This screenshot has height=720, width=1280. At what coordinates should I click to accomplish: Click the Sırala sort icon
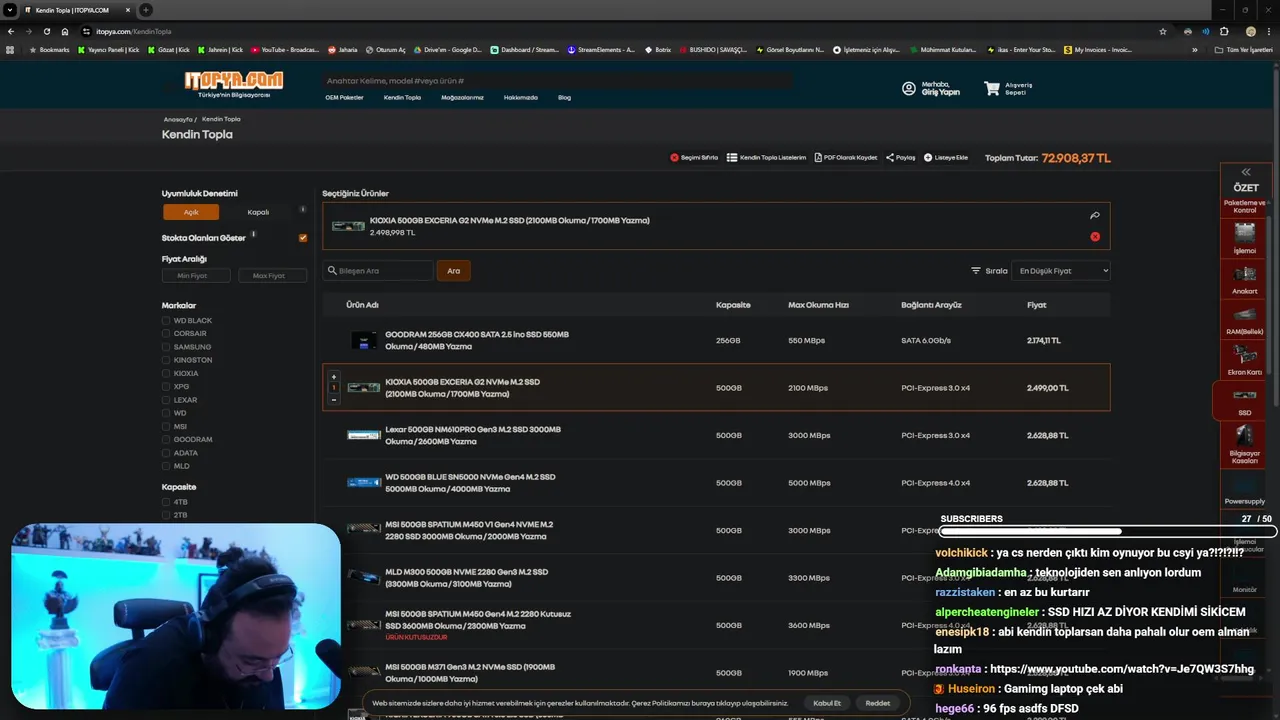(976, 271)
